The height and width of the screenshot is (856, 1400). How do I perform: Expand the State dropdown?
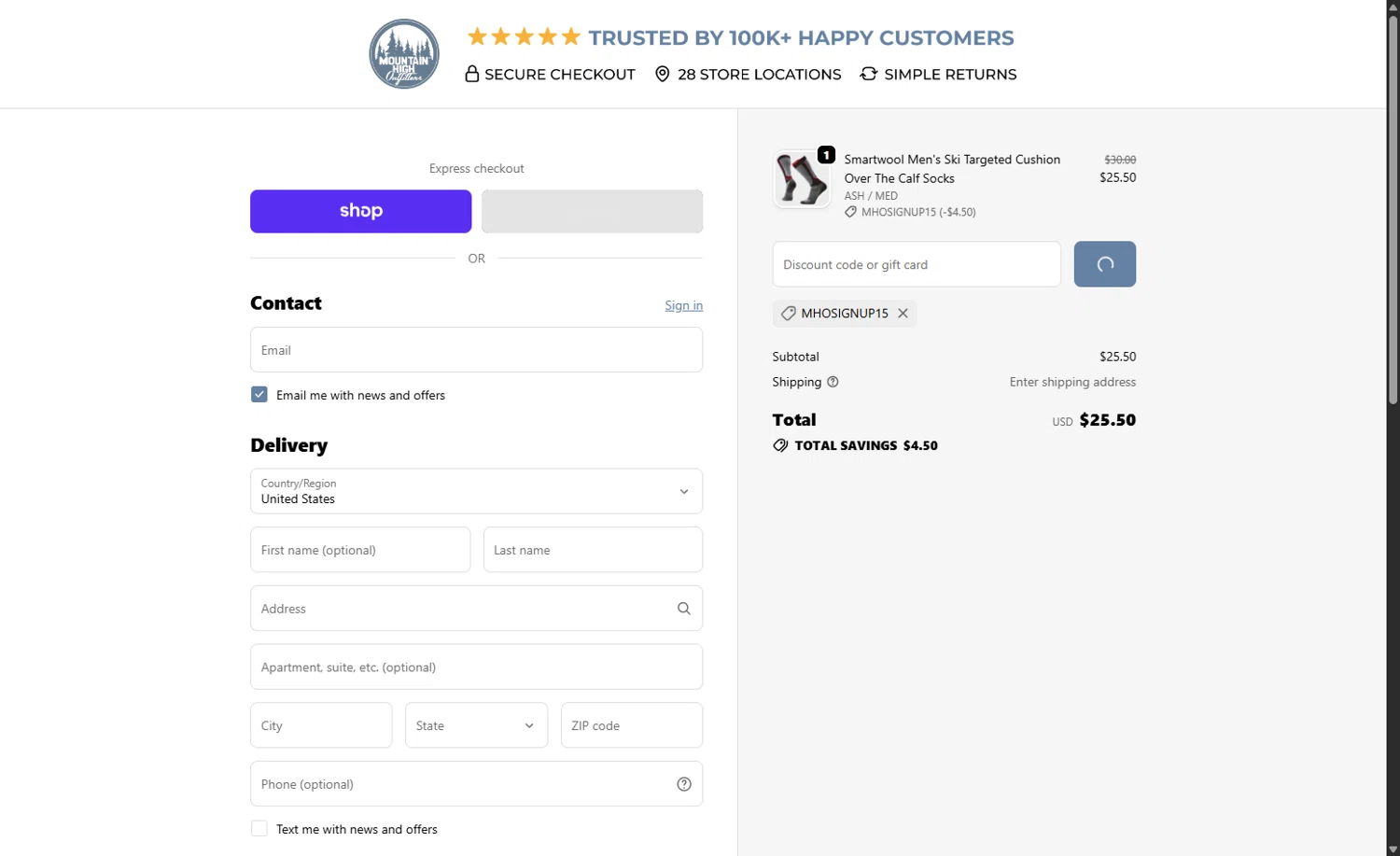coord(476,725)
